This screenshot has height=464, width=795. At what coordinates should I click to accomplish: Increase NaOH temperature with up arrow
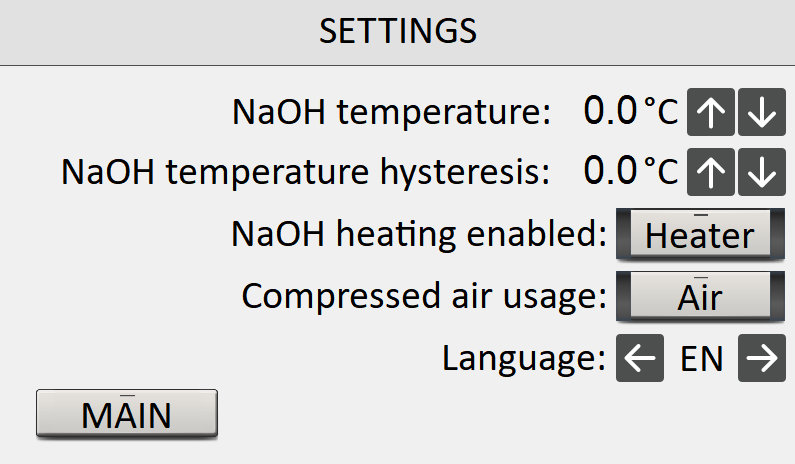[711, 113]
